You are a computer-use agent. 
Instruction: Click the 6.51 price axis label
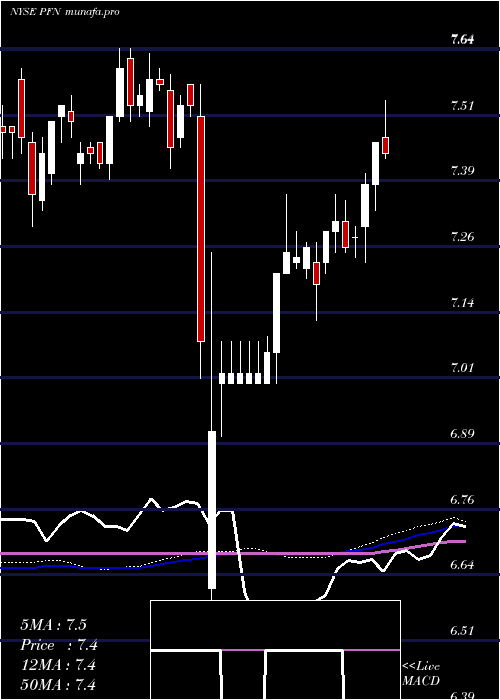click(x=462, y=631)
